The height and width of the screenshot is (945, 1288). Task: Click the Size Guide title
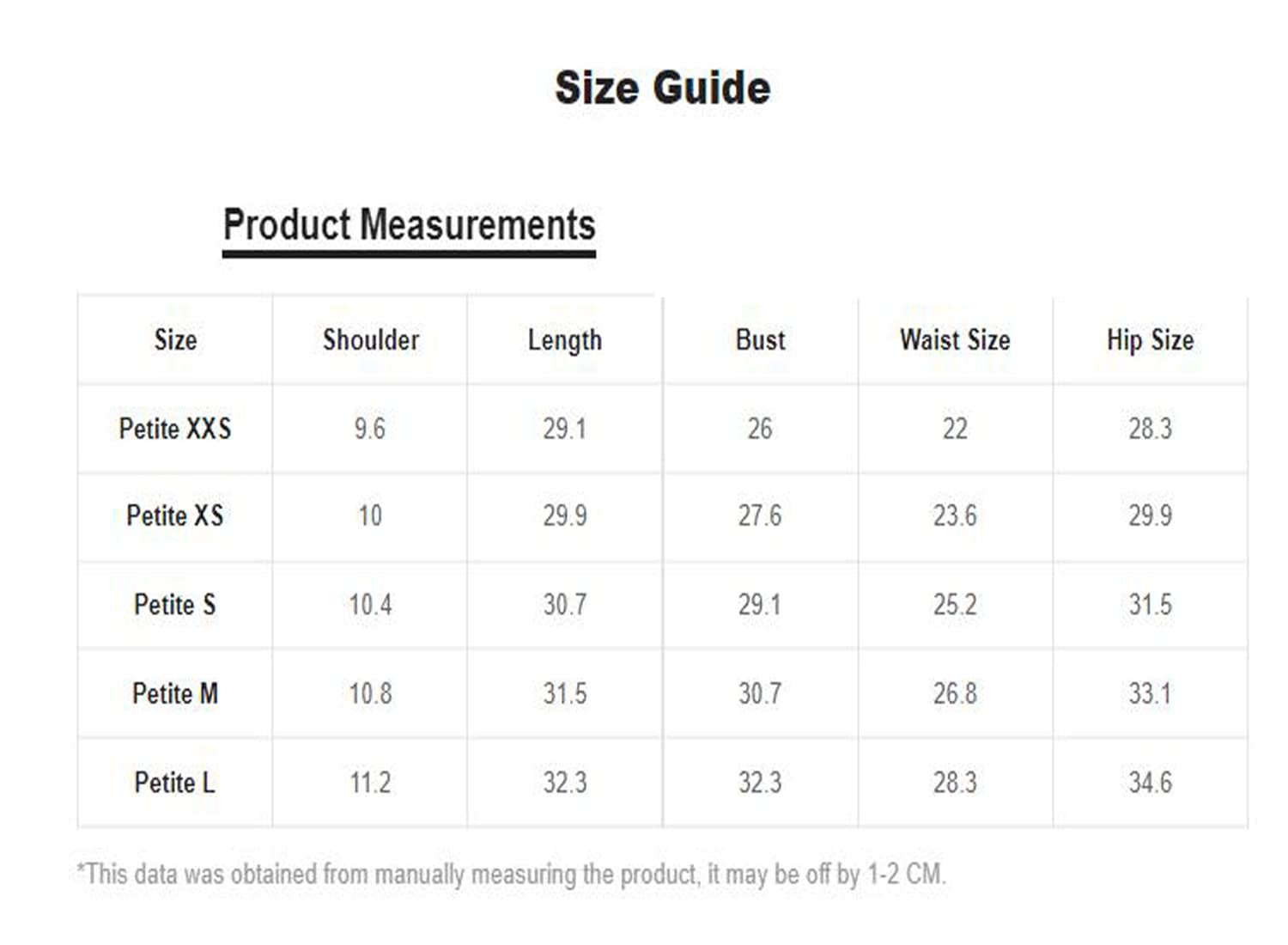[663, 88]
